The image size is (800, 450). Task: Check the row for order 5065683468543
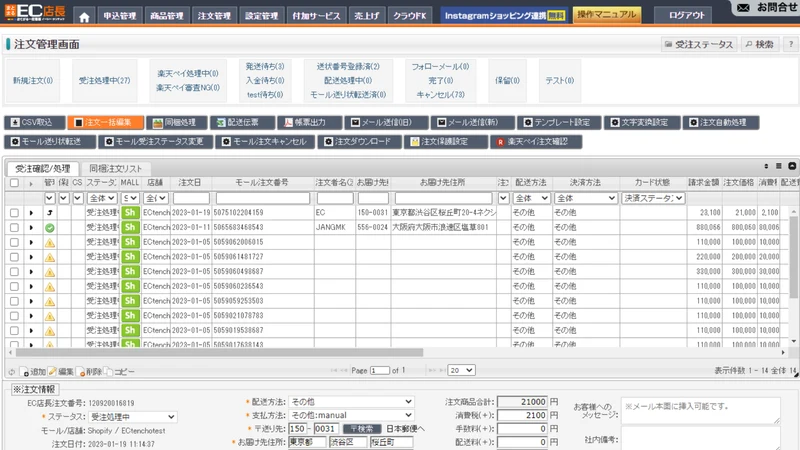(14, 228)
